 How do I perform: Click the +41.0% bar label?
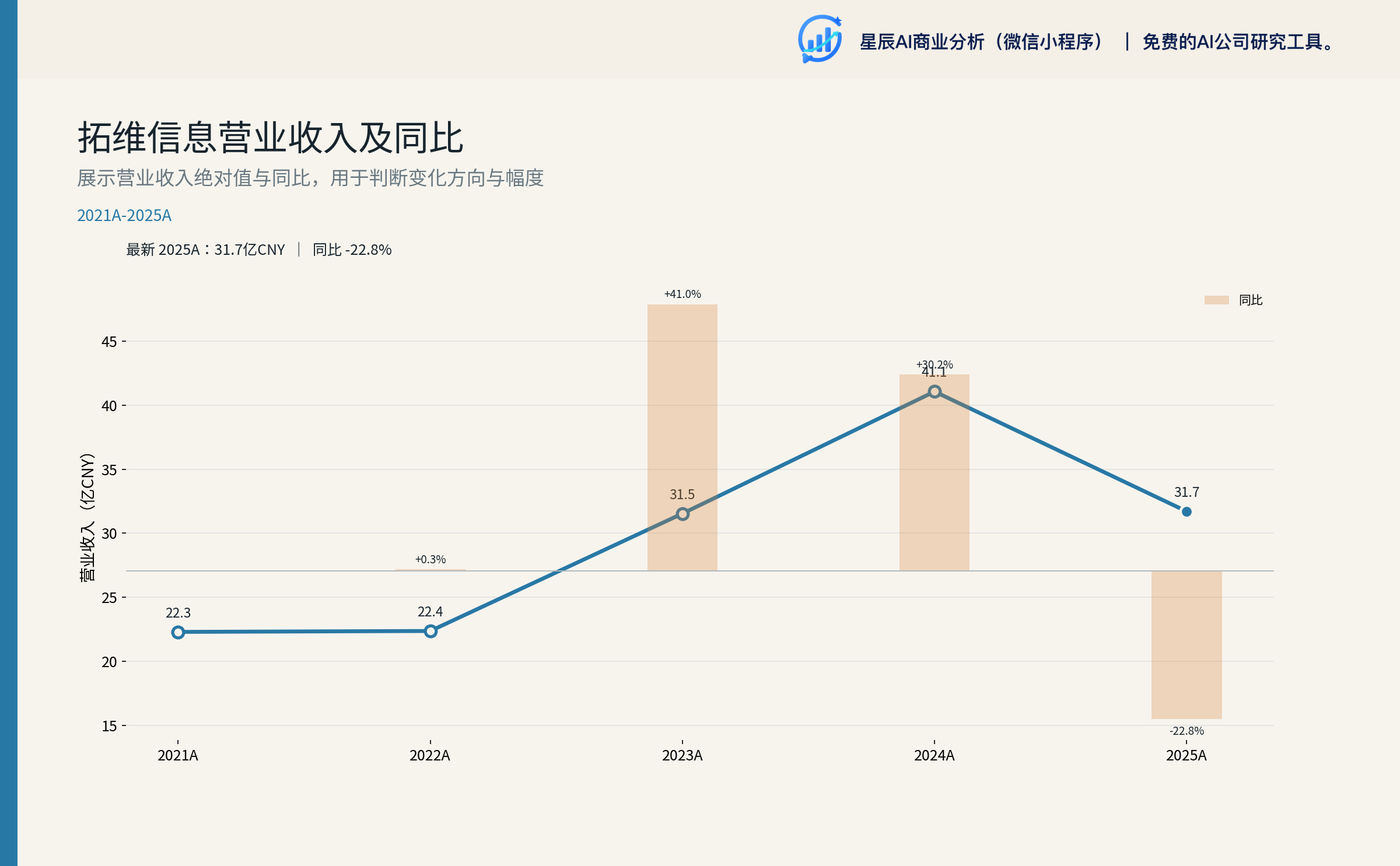682,294
